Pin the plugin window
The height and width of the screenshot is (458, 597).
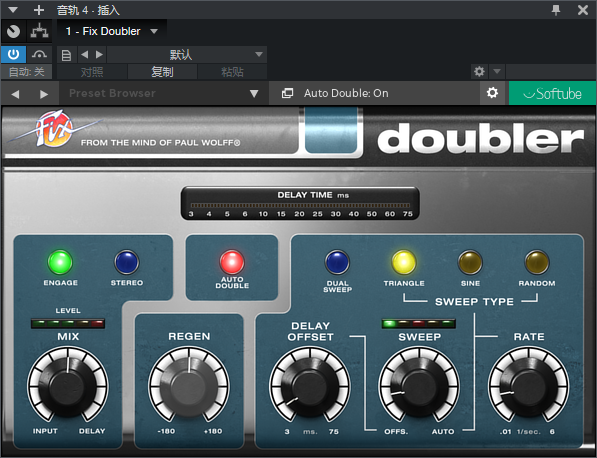tap(556, 10)
